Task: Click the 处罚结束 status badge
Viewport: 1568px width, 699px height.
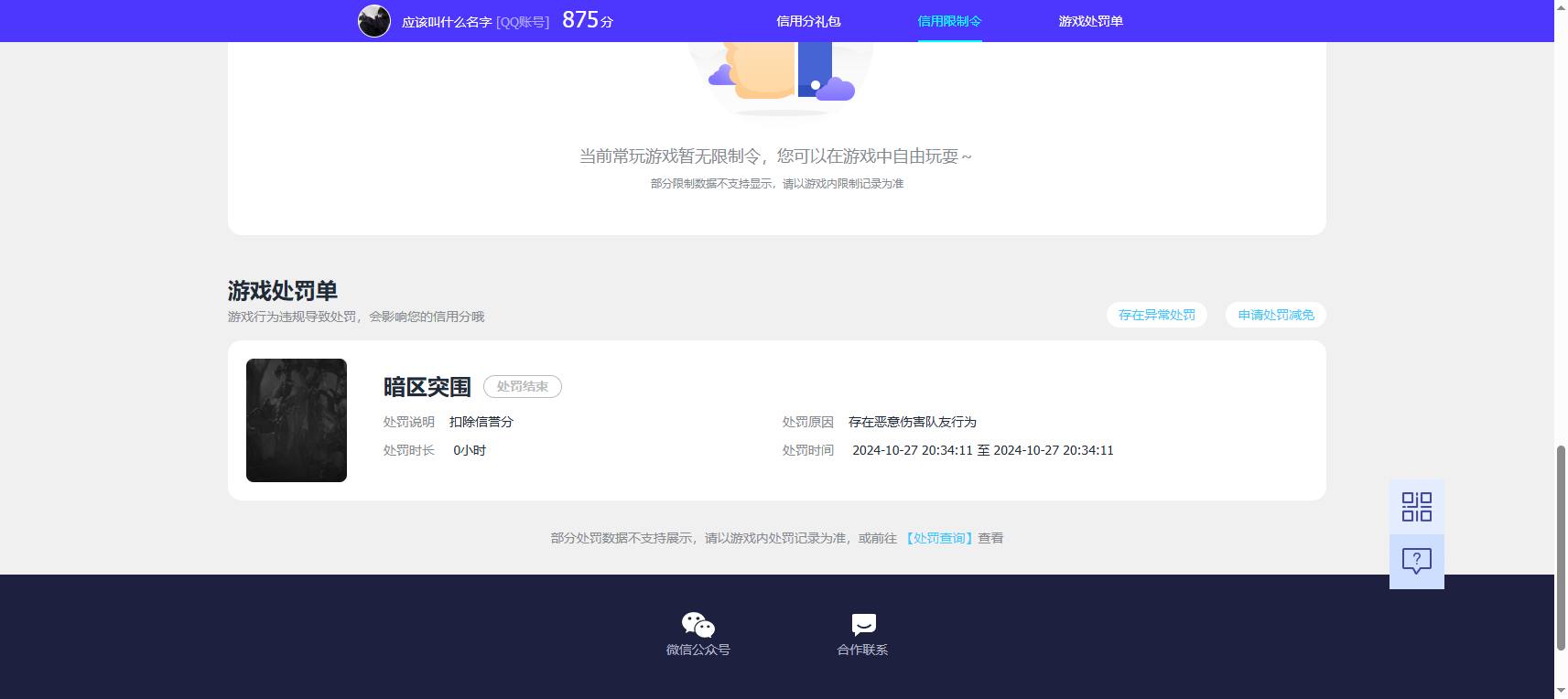Action: (523, 387)
